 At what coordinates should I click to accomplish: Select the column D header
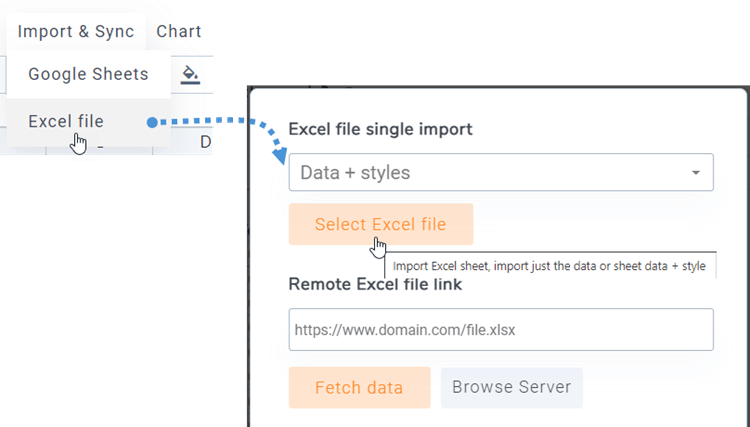click(x=206, y=142)
